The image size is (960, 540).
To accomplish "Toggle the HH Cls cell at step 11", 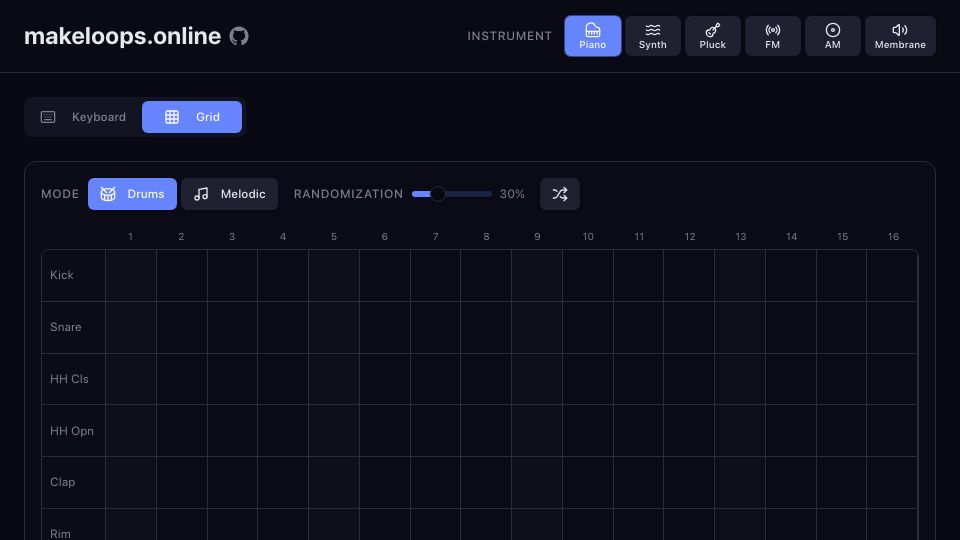I will pos(639,379).
